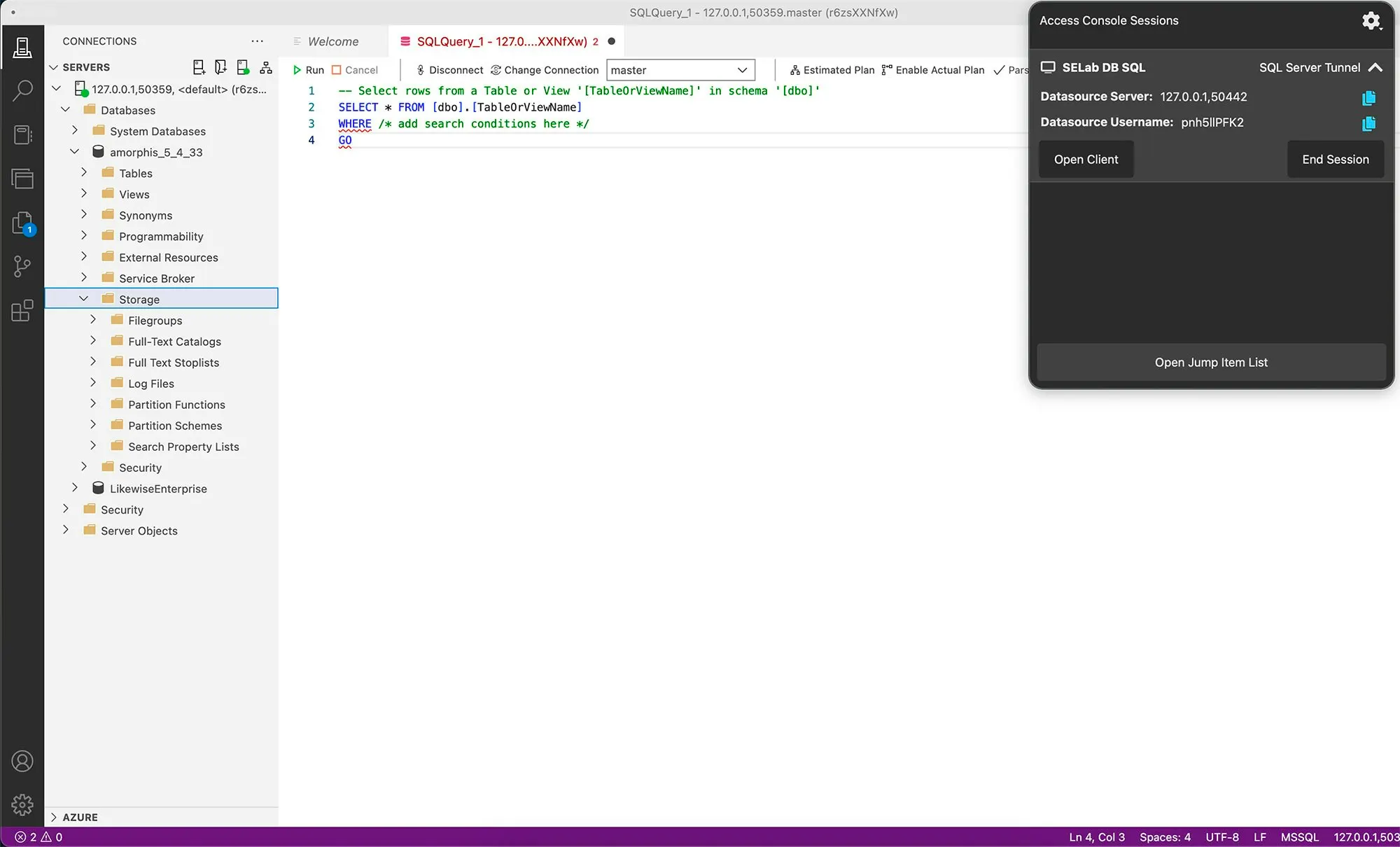Collapse the SELab DB SQL session chevron
1400x847 pixels.
point(1375,68)
